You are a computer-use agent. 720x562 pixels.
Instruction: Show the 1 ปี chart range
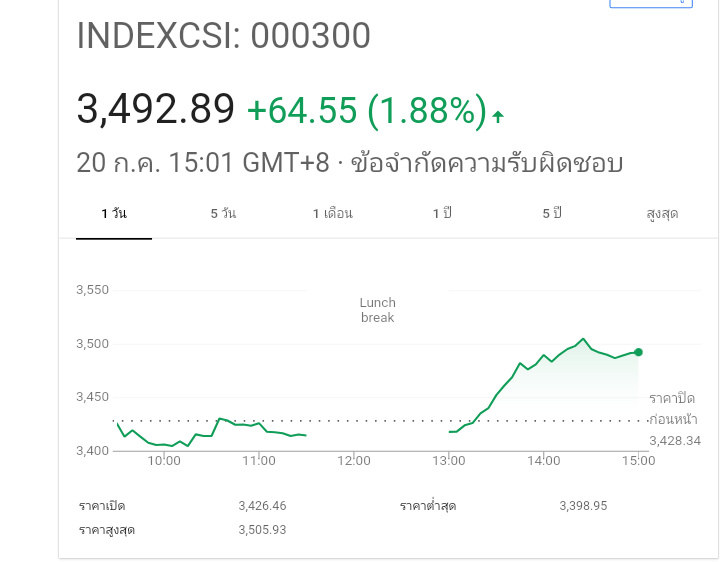click(442, 214)
